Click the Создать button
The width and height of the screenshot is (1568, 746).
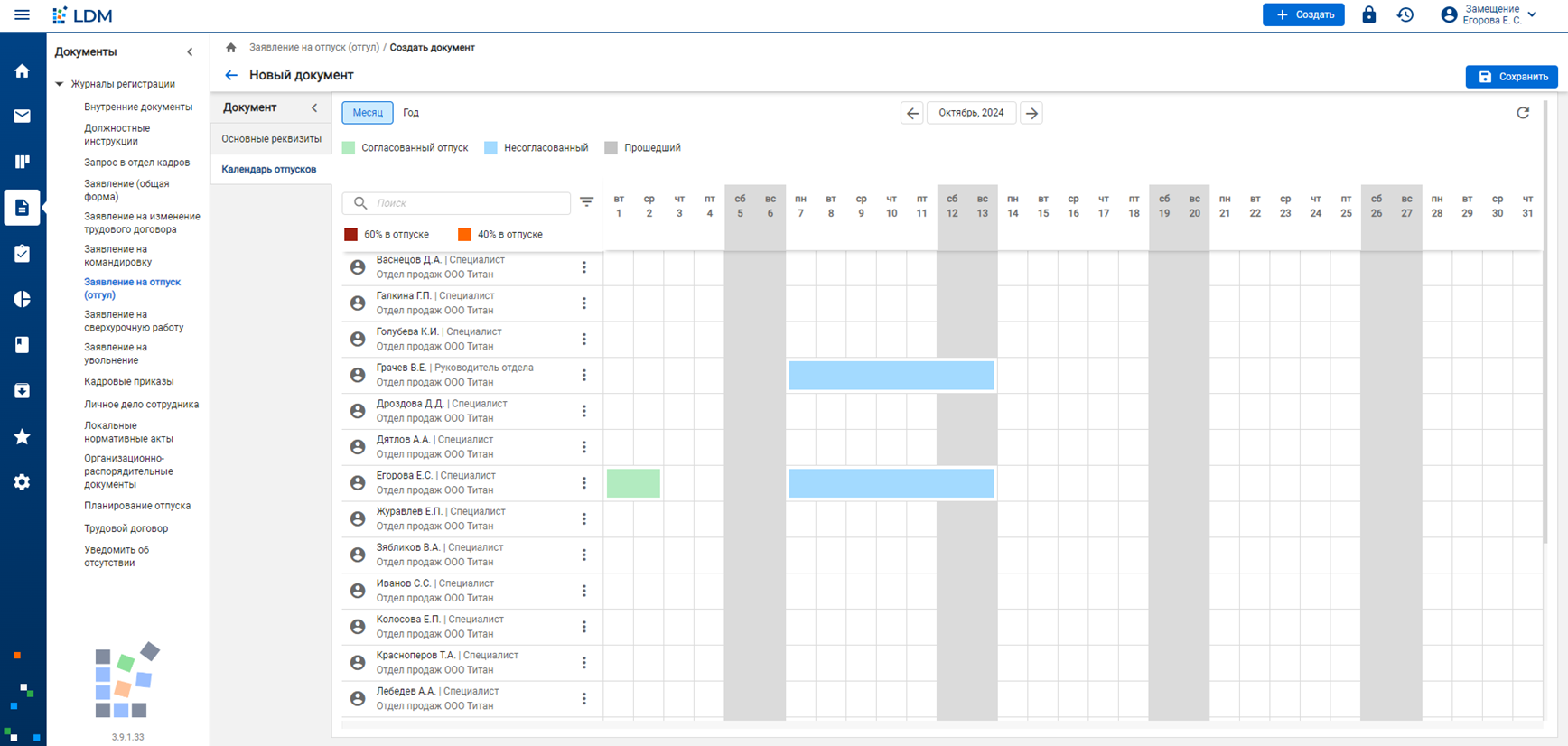coord(1303,14)
